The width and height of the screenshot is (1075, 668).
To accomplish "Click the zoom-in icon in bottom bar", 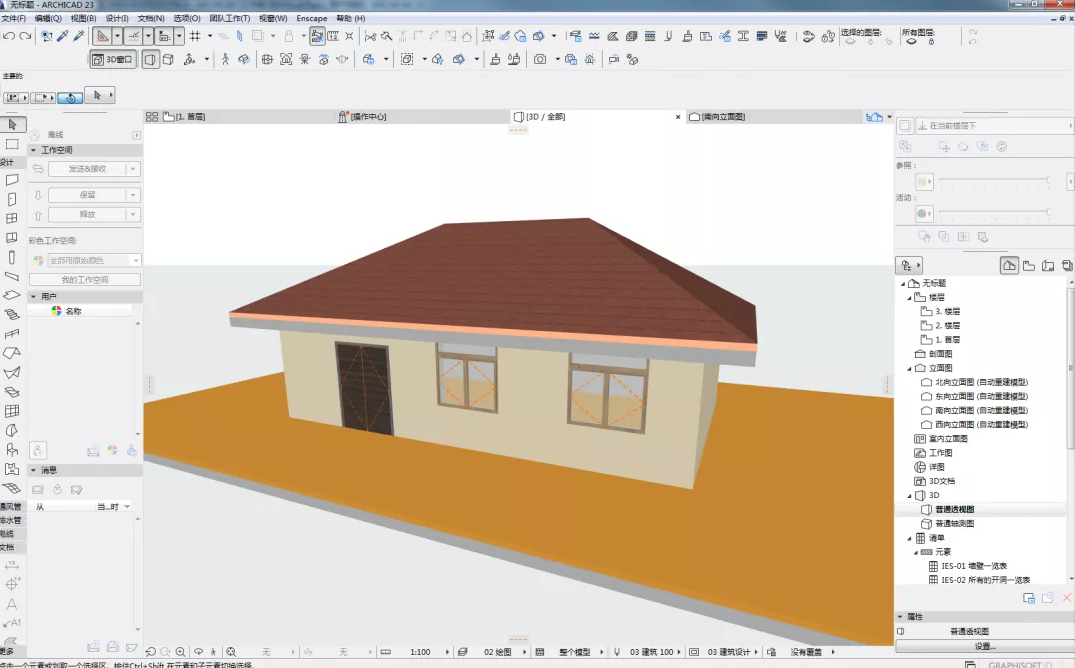I will coord(180,652).
